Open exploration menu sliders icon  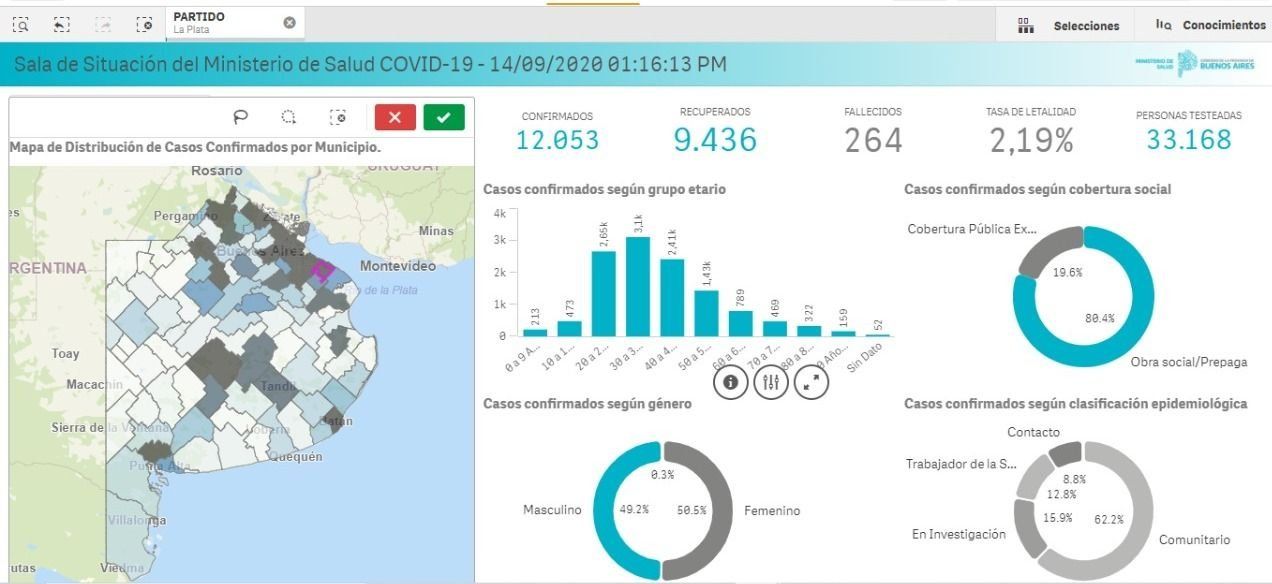771,382
